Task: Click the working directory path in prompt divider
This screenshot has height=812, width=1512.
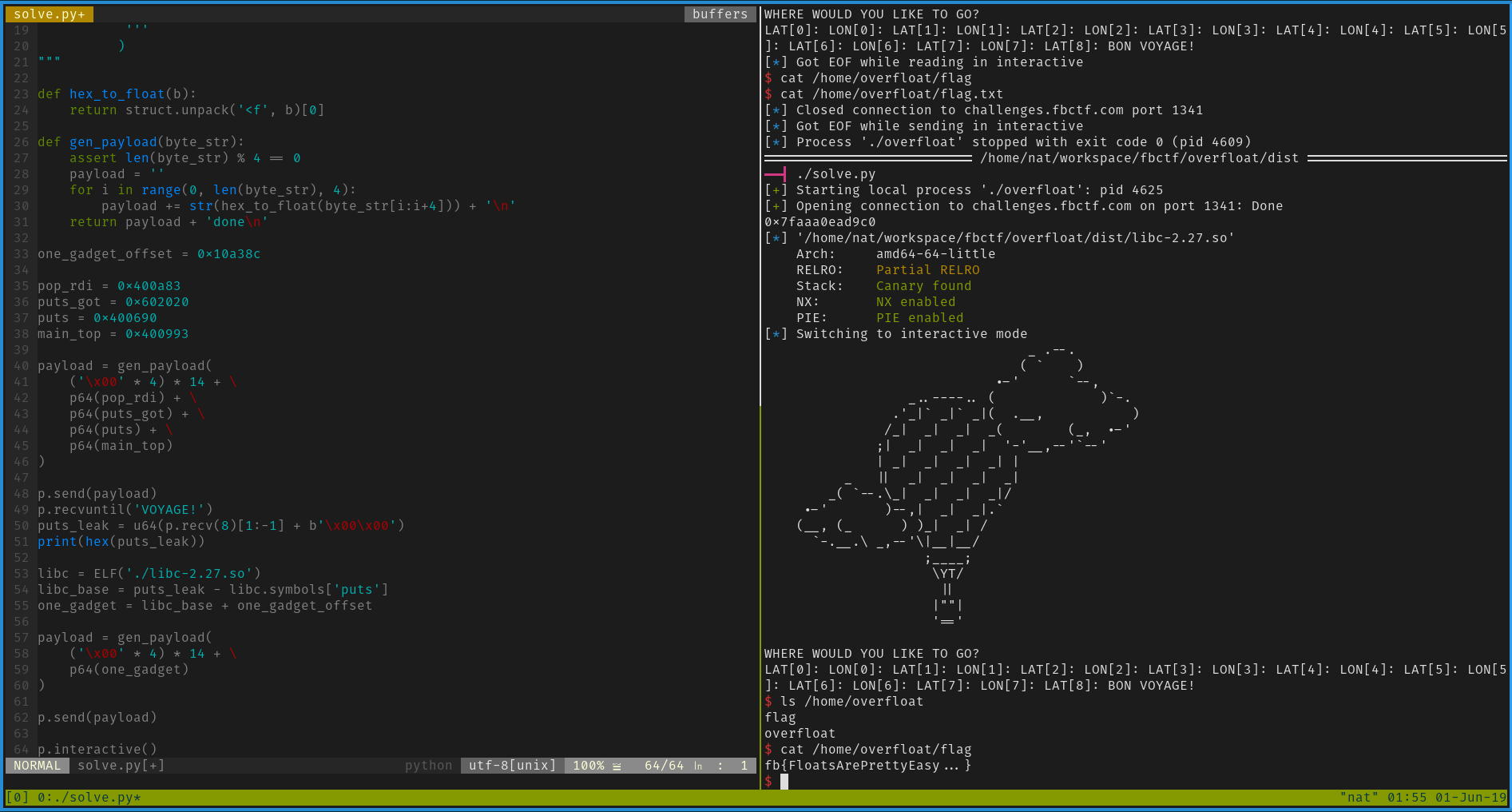Action: pos(1139,158)
